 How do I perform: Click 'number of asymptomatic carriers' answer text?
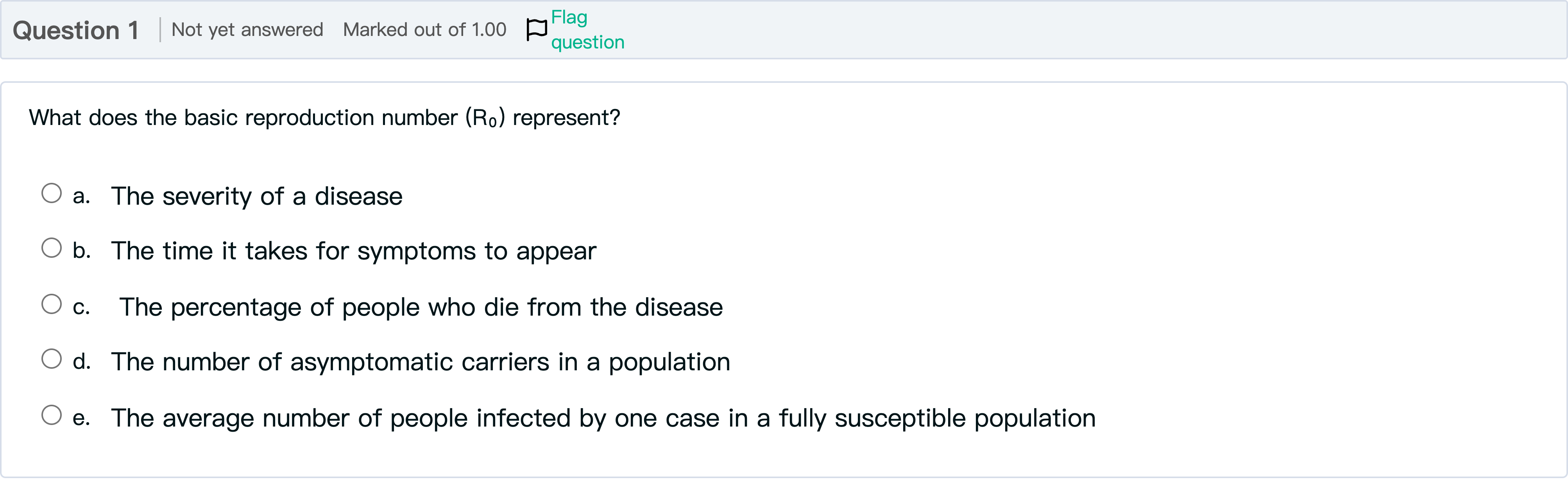(420, 362)
